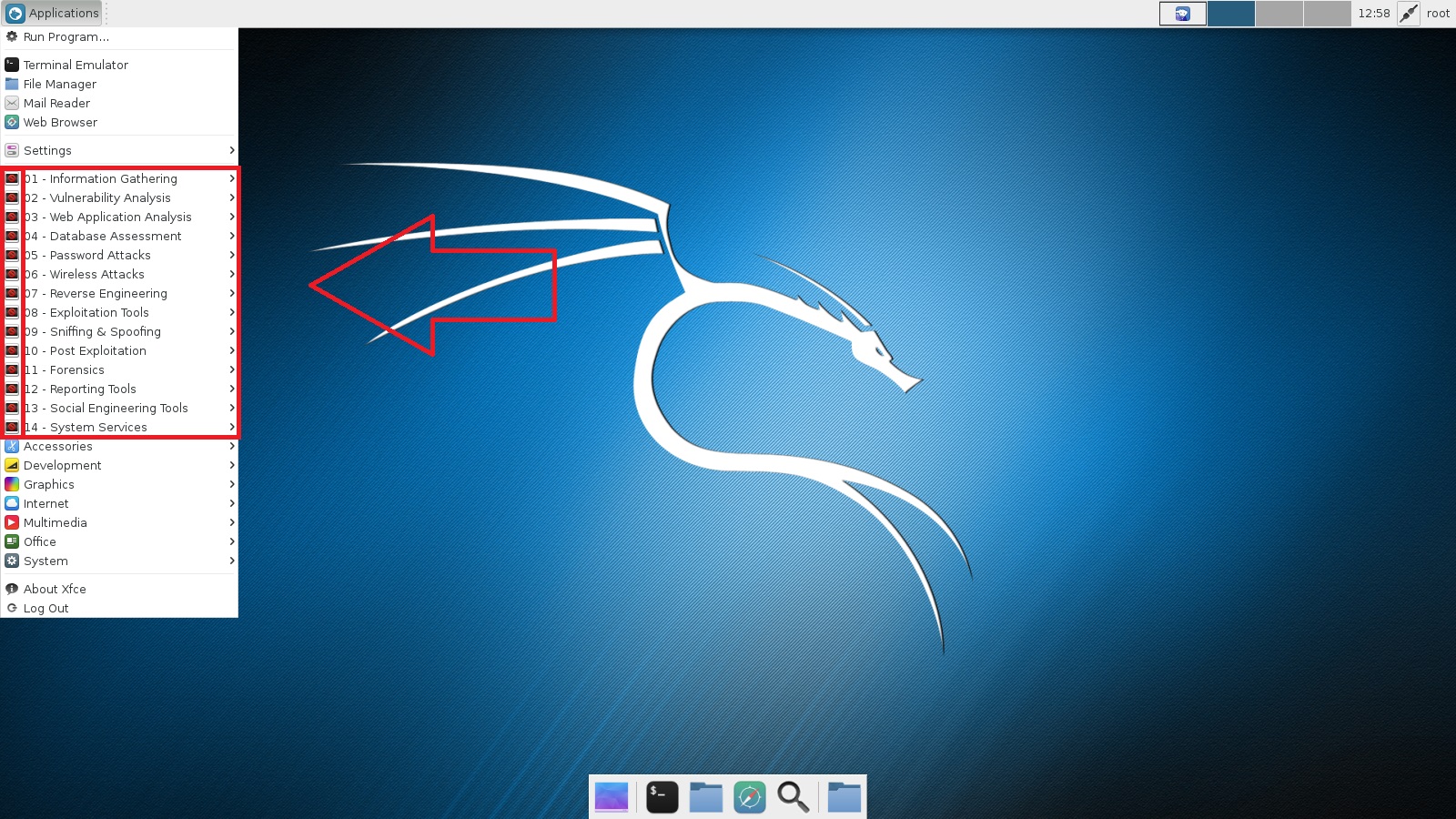1456x819 pixels.
Task: Switch to the last gray workspace
Action: 1328,14
